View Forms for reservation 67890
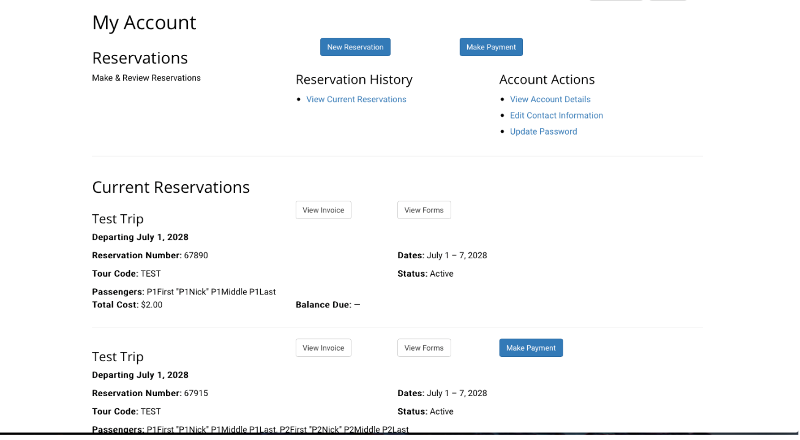 pos(424,210)
